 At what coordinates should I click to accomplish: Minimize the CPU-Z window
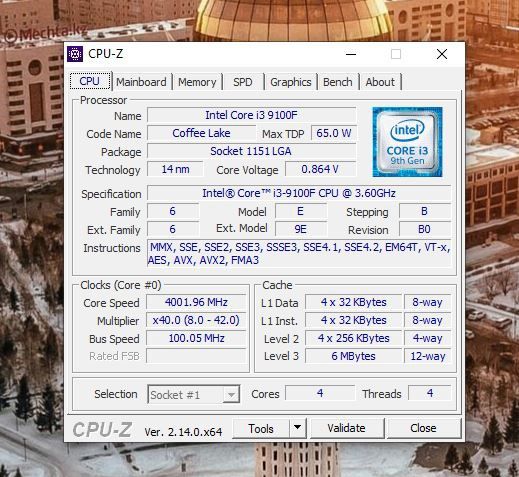coord(351,54)
